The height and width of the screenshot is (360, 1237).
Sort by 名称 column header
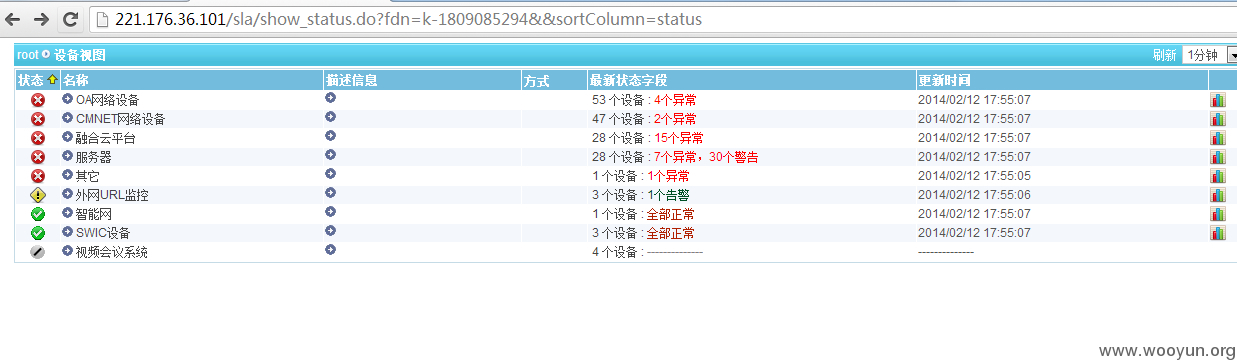click(75, 80)
